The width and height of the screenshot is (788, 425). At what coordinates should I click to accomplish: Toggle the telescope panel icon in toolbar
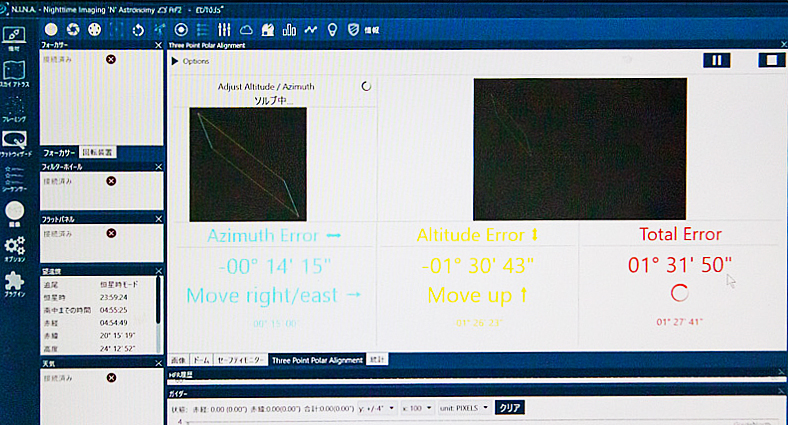(x=159, y=30)
